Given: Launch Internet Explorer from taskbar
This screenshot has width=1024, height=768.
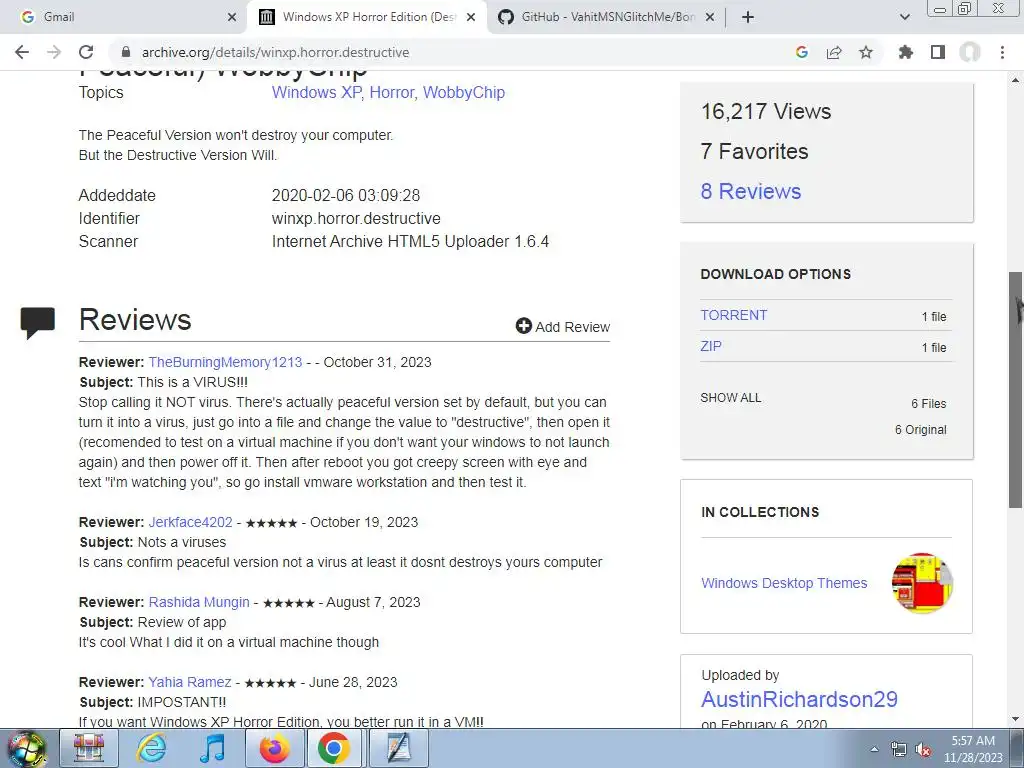Looking at the screenshot, I should click(152, 748).
